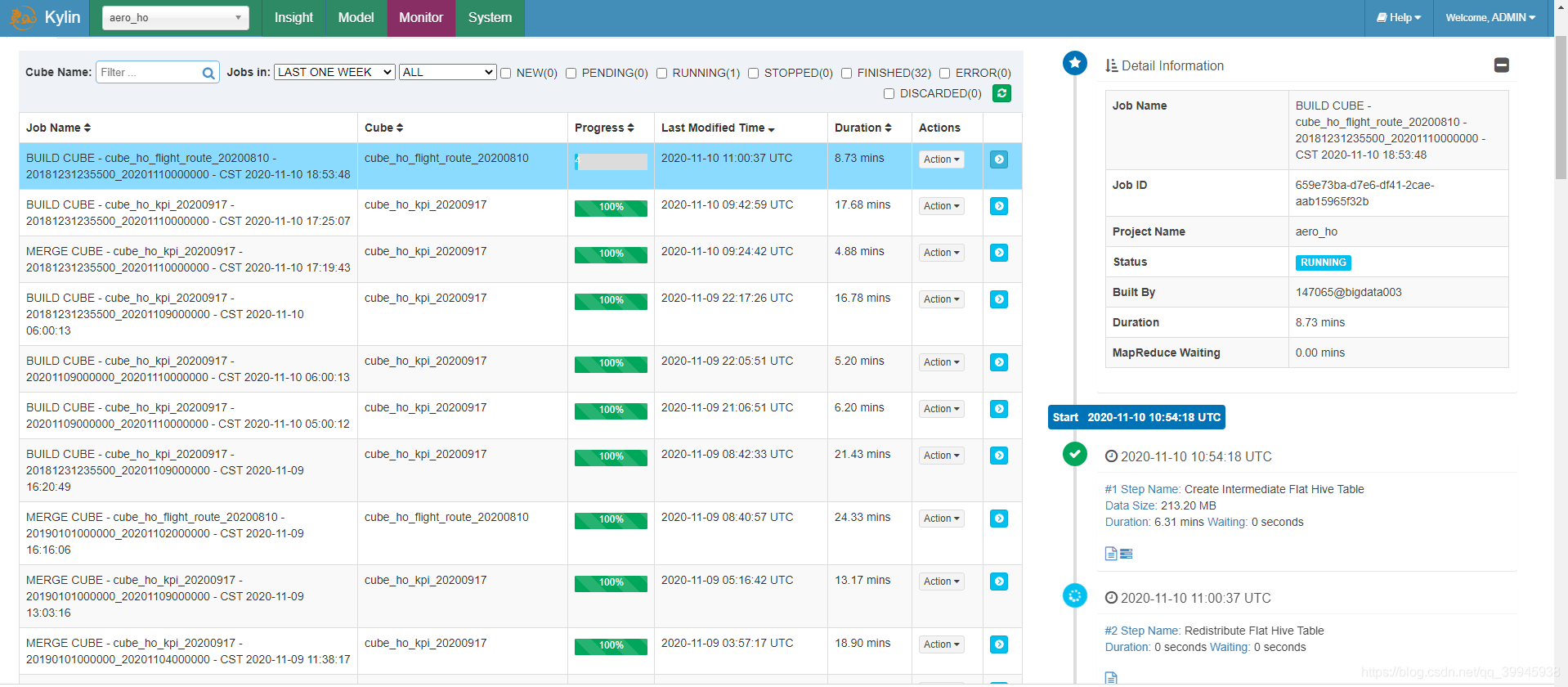
Task: Open detail arrow for 6.20 mins job
Action: coord(999,409)
